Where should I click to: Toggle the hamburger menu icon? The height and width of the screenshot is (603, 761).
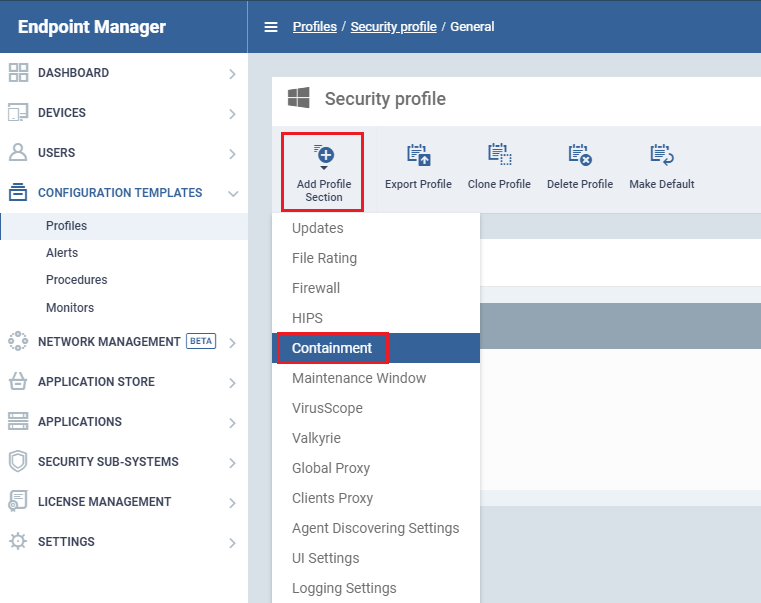point(271,27)
